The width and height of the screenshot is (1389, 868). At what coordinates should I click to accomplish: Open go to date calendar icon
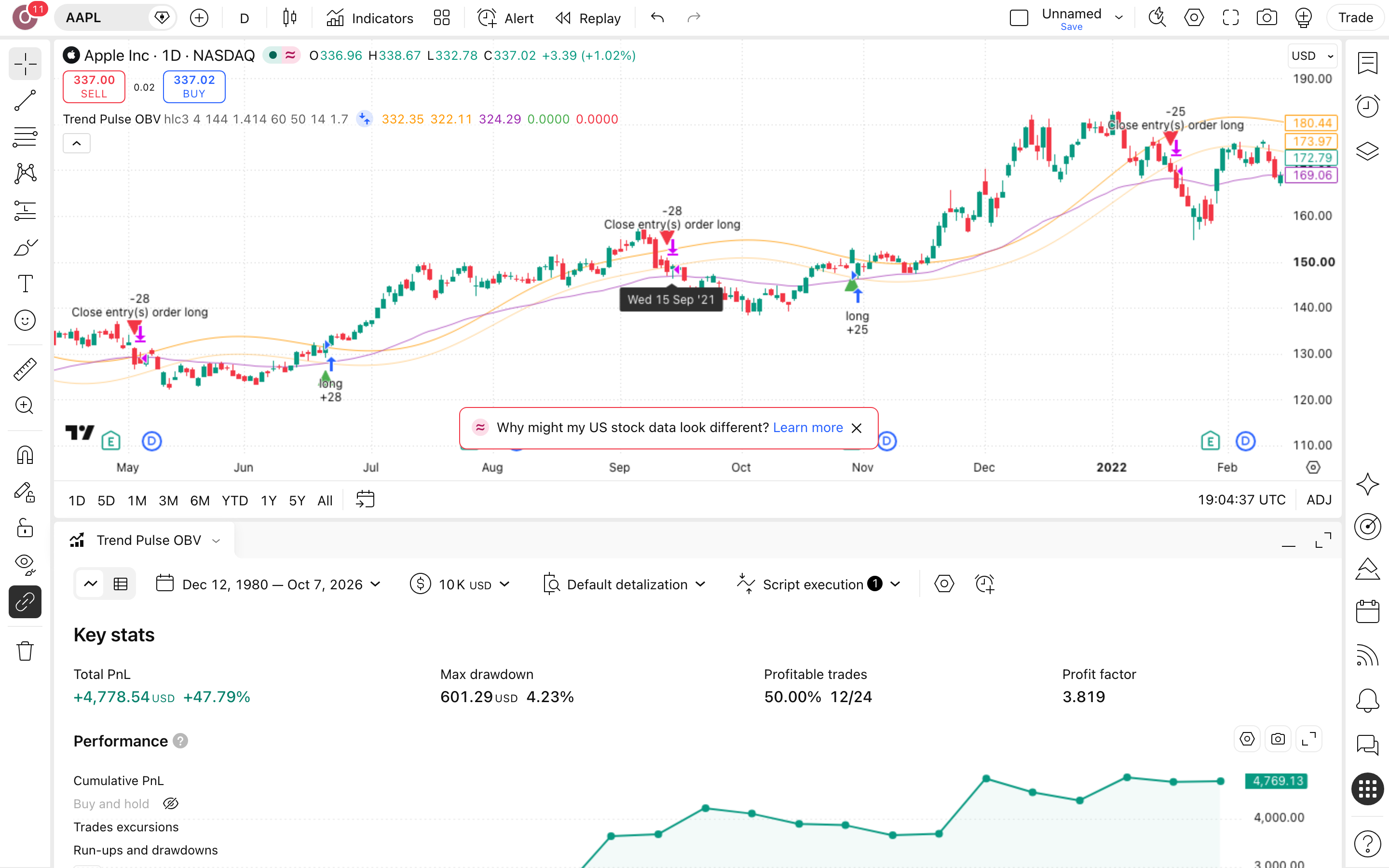[365, 500]
